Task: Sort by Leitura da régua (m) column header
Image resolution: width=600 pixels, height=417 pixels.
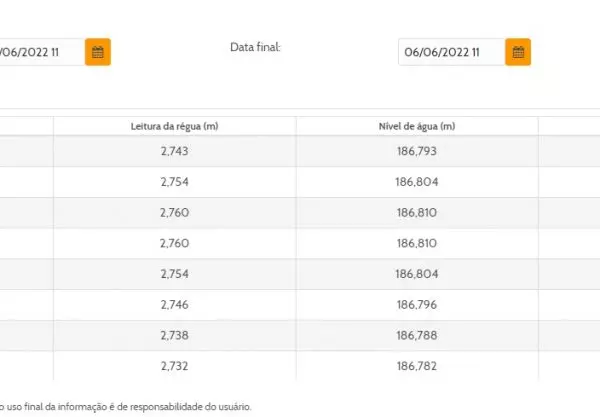Action: tap(174, 126)
